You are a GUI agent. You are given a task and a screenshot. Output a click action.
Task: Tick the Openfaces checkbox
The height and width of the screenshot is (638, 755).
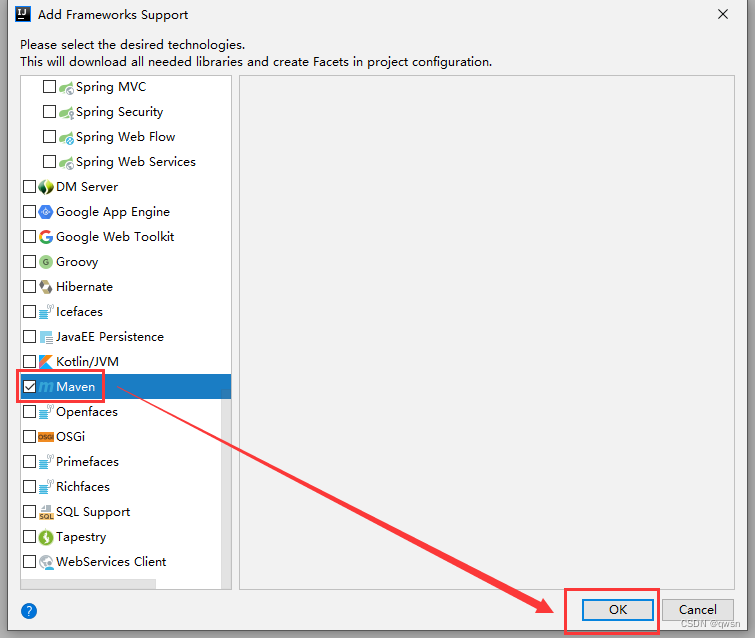(x=29, y=412)
